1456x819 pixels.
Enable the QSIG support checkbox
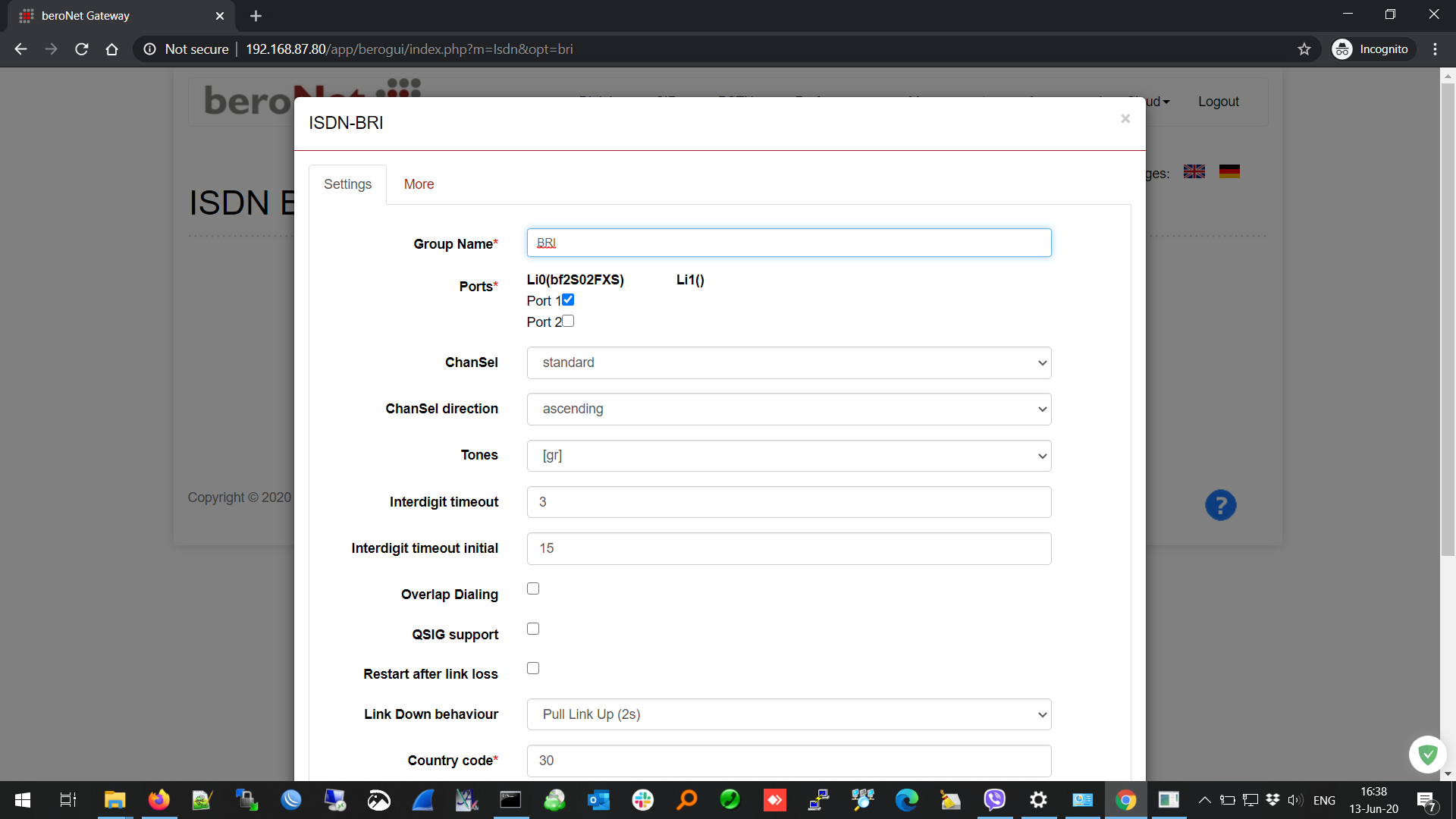[533, 629]
